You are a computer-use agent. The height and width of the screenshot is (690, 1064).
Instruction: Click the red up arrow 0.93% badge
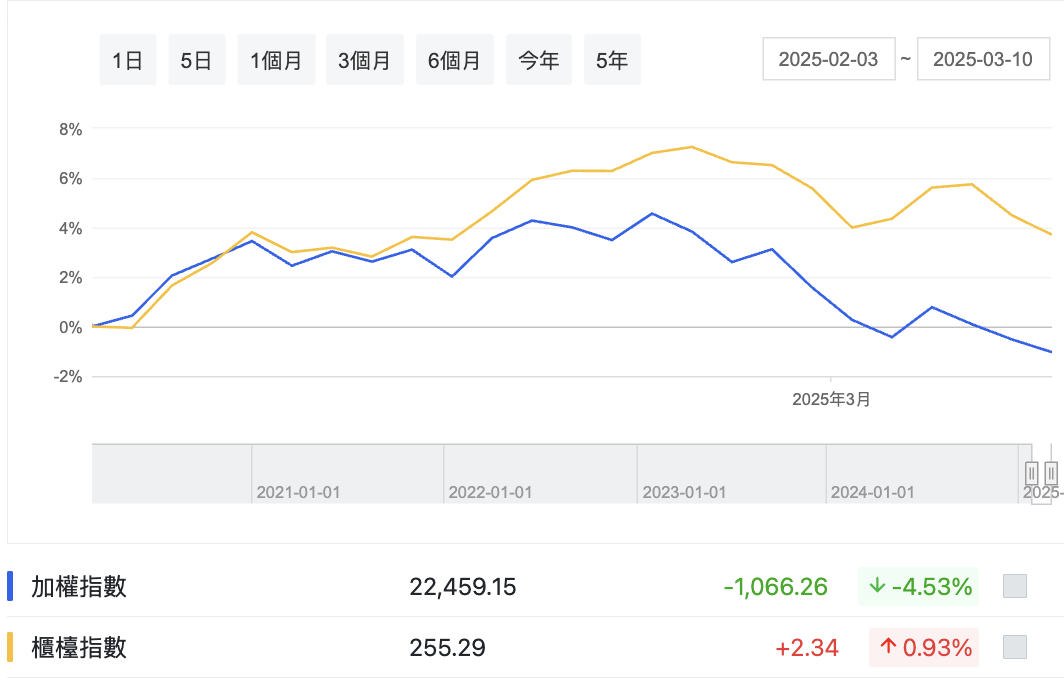[924, 647]
